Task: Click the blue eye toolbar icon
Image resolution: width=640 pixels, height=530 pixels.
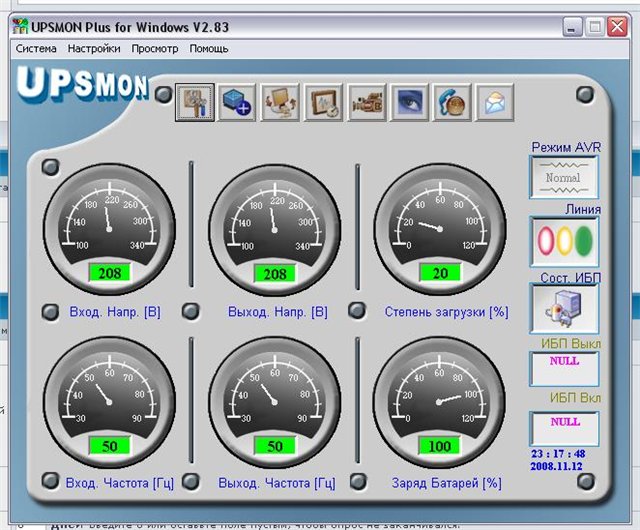Action: (410, 102)
